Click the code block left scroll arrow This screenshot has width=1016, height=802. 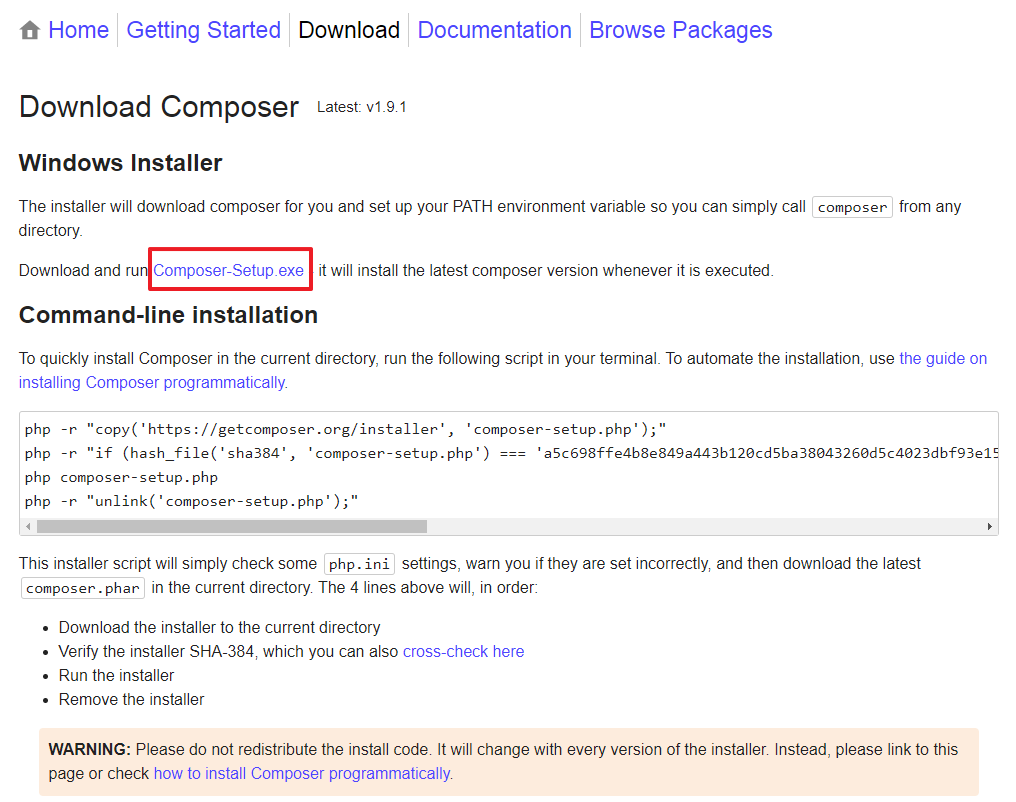coord(28,527)
